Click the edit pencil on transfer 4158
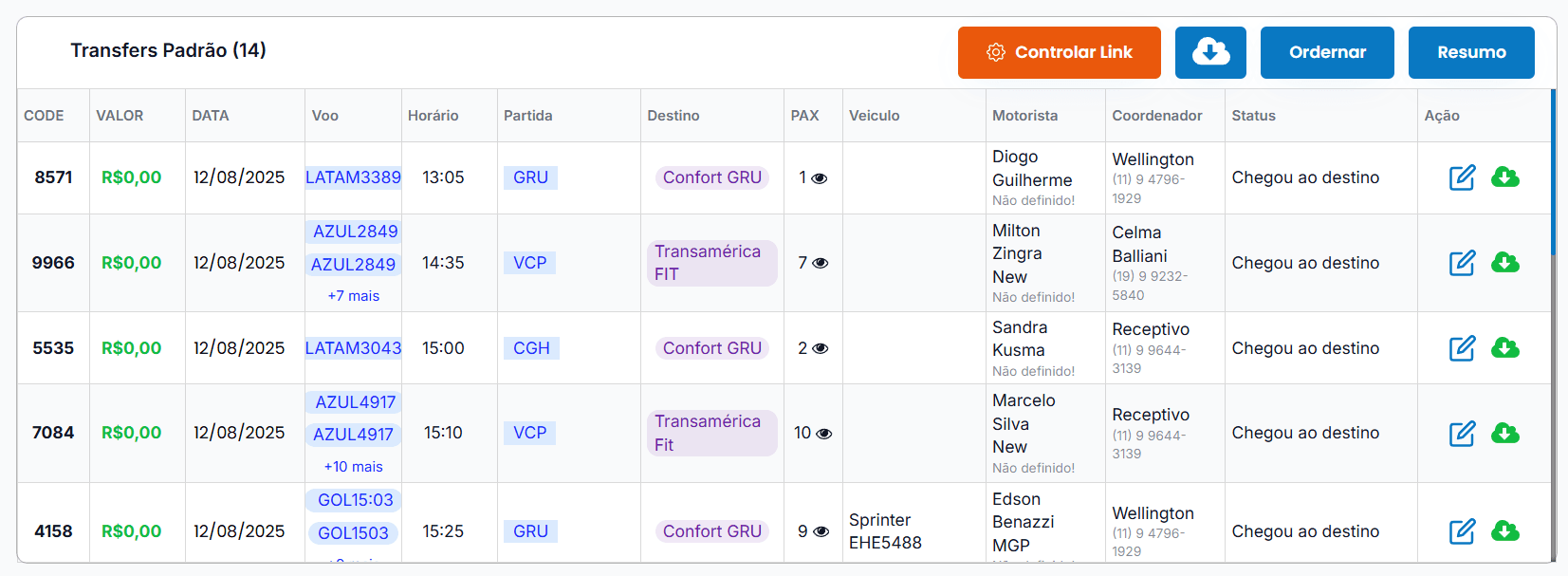Viewport: 1568px width, 576px height. (1462, 532)
